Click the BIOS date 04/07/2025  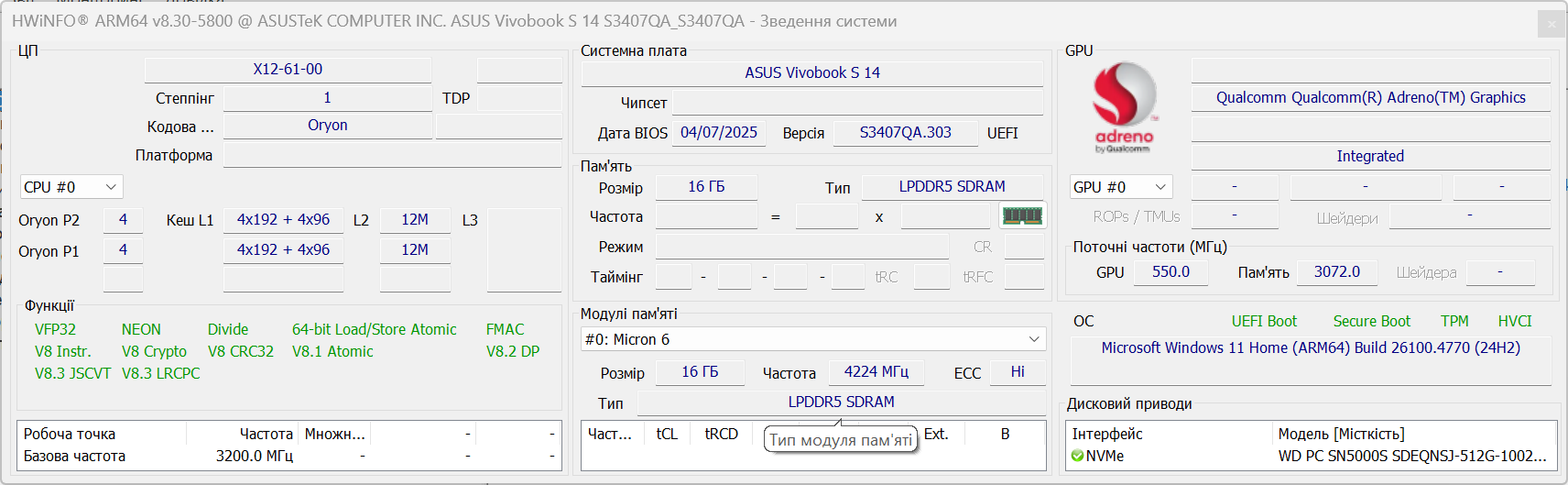click(719, 133)
